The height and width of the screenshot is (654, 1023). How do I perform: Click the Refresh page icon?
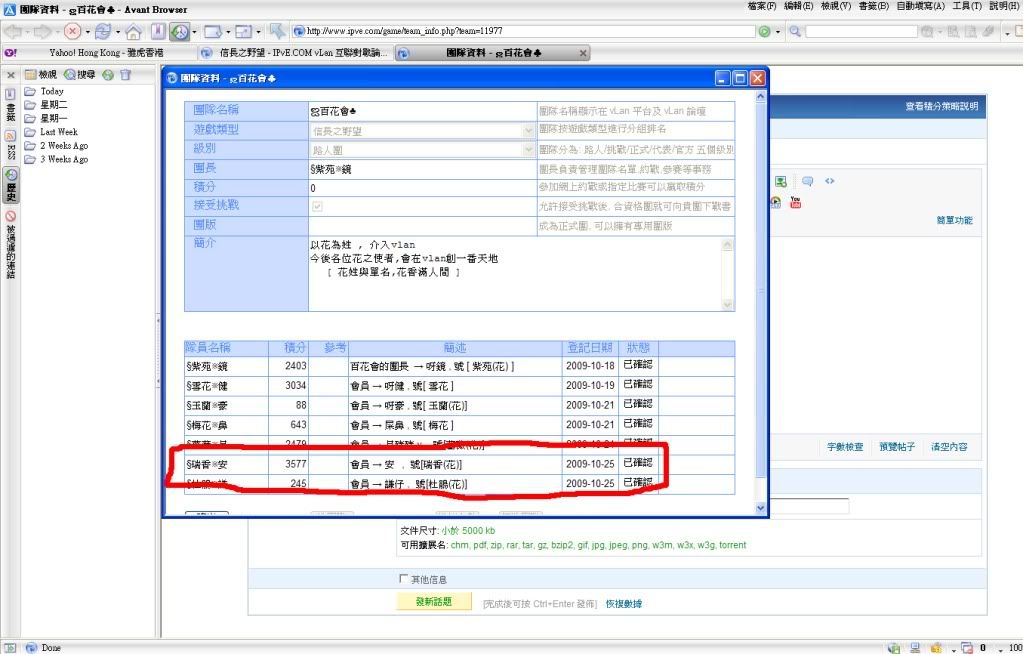(102, 32)
